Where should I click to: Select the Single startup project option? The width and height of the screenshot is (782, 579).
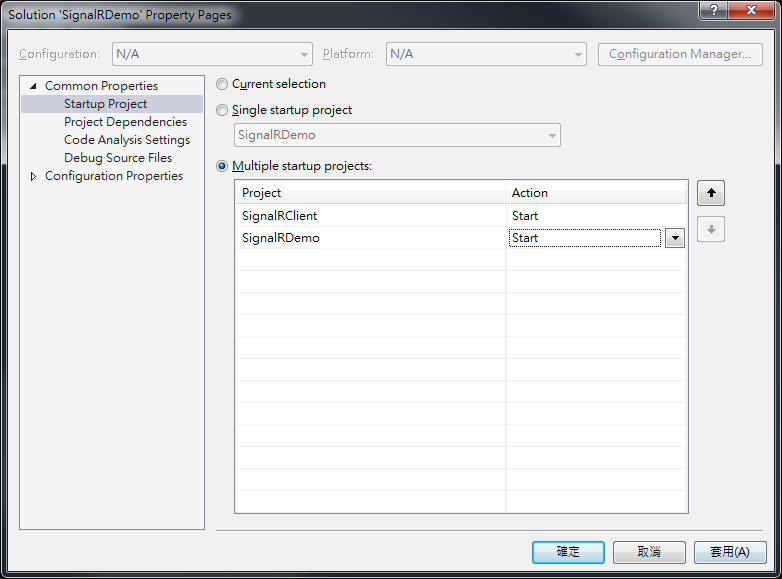click(x=222, y=110)
